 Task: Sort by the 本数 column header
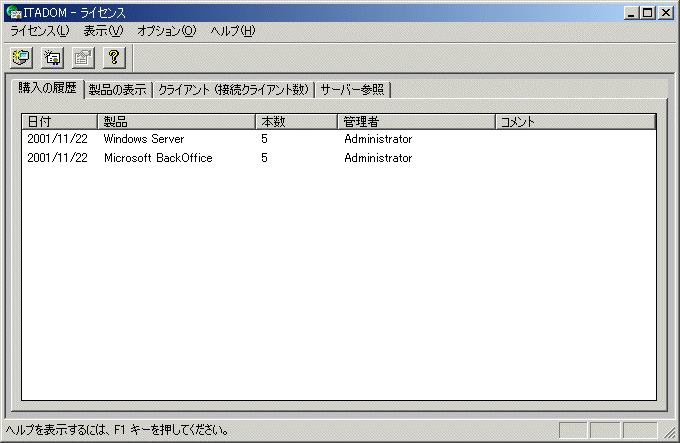click(x=297, y=122)
